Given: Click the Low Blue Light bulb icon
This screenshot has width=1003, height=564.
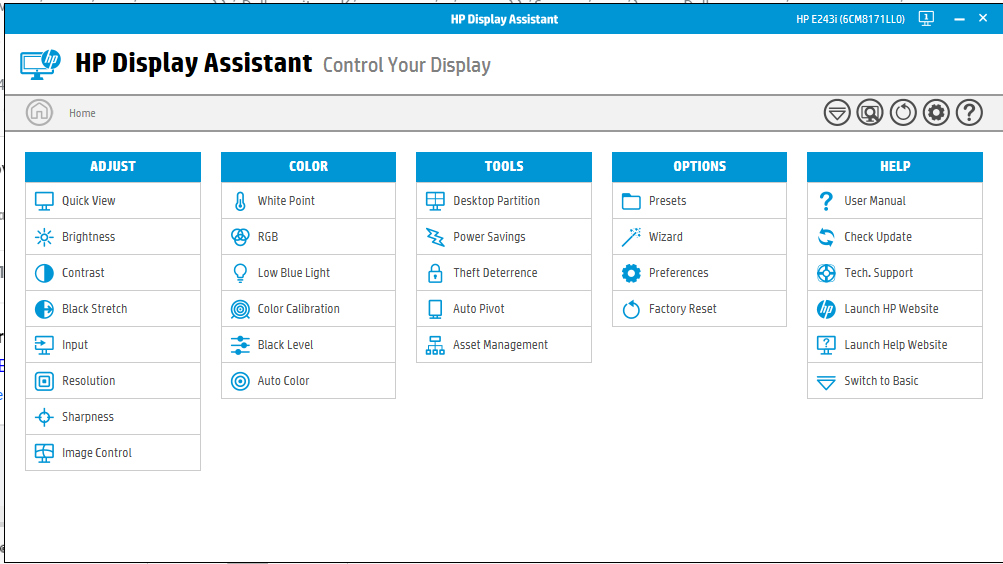Looking at the screenshot, I should click(x=240, y=273).
